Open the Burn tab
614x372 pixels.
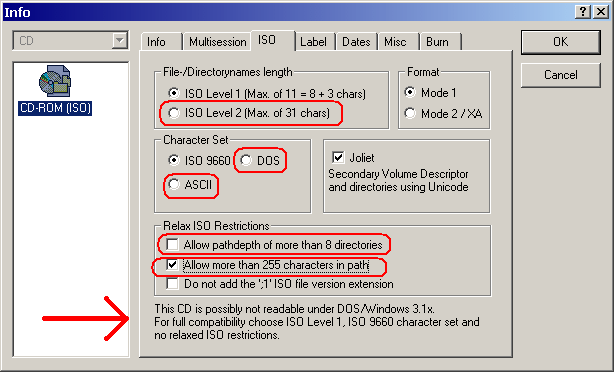click(440, 42)
